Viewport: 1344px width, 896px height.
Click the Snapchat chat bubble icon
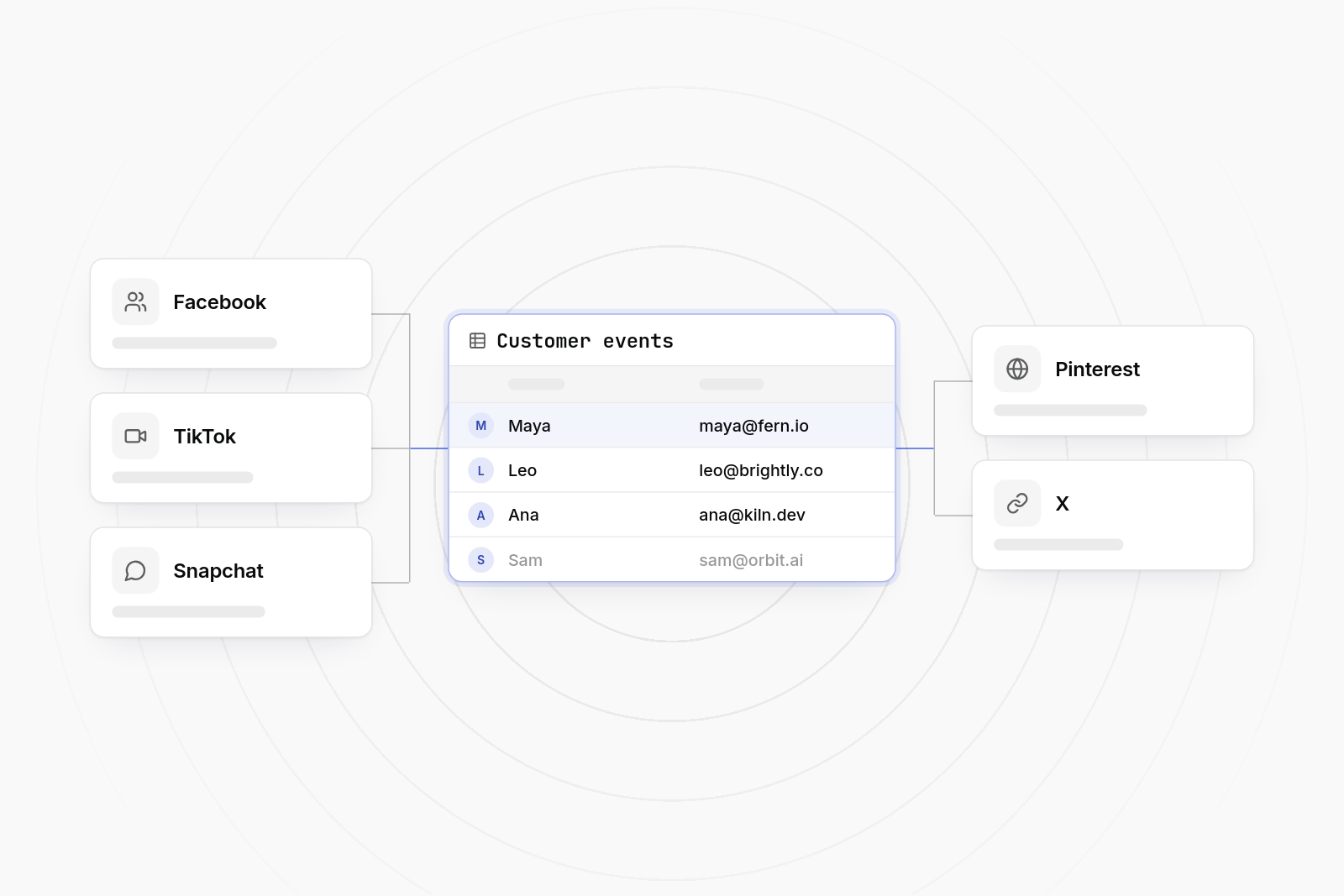click(x=135, y=570)
